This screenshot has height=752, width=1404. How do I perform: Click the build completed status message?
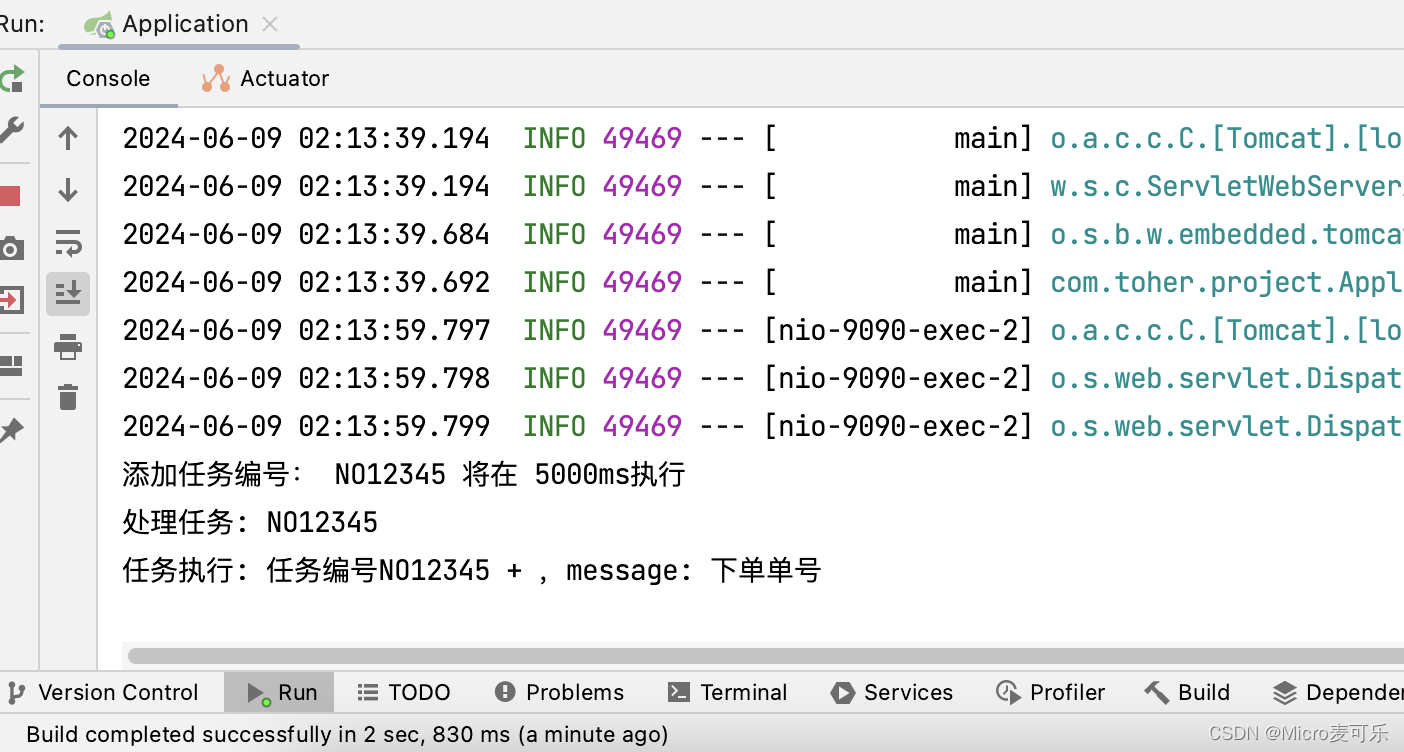point(347,735)
